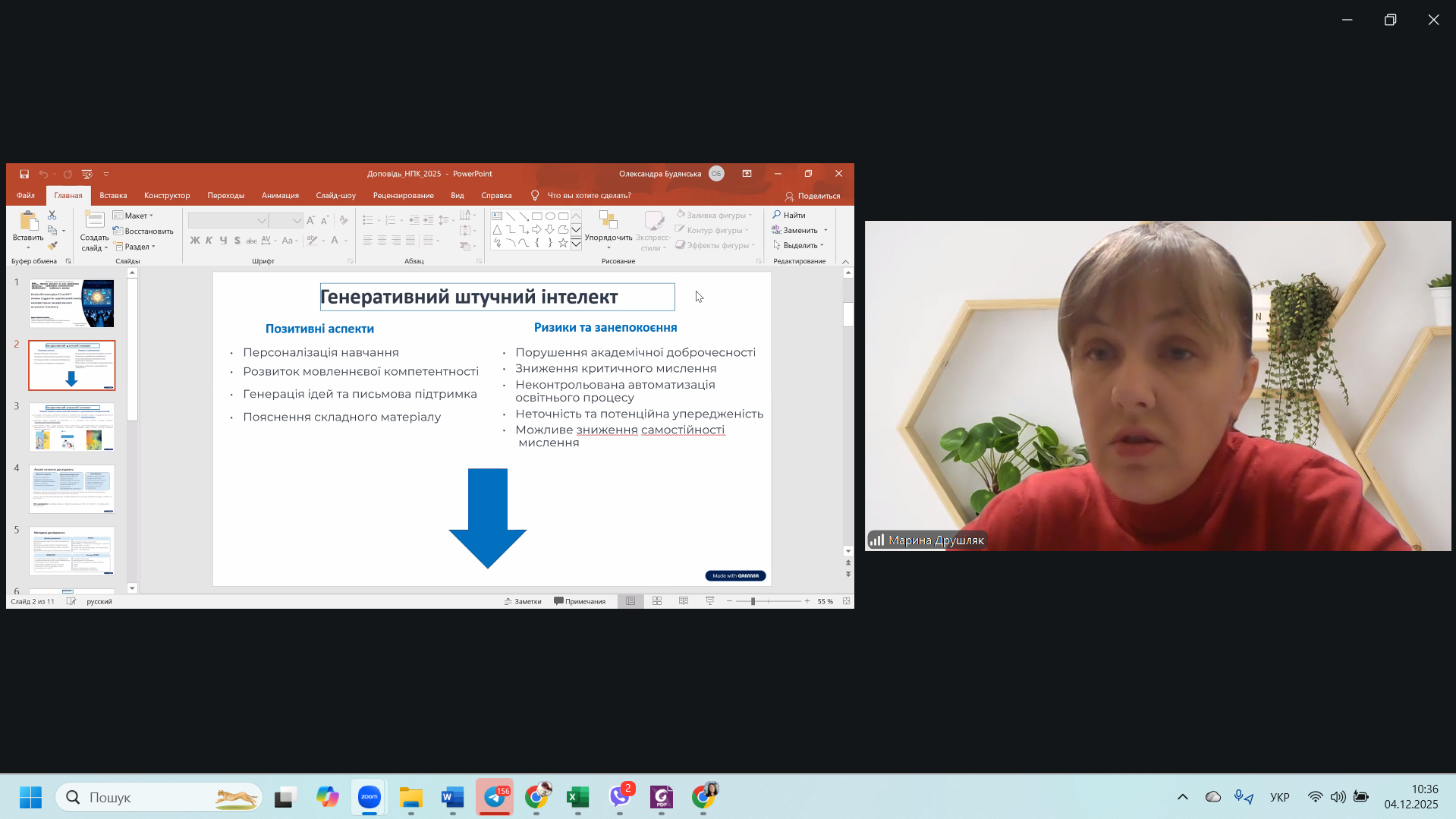Collapse the ribbon with the chevron arrow

(845, 262)
